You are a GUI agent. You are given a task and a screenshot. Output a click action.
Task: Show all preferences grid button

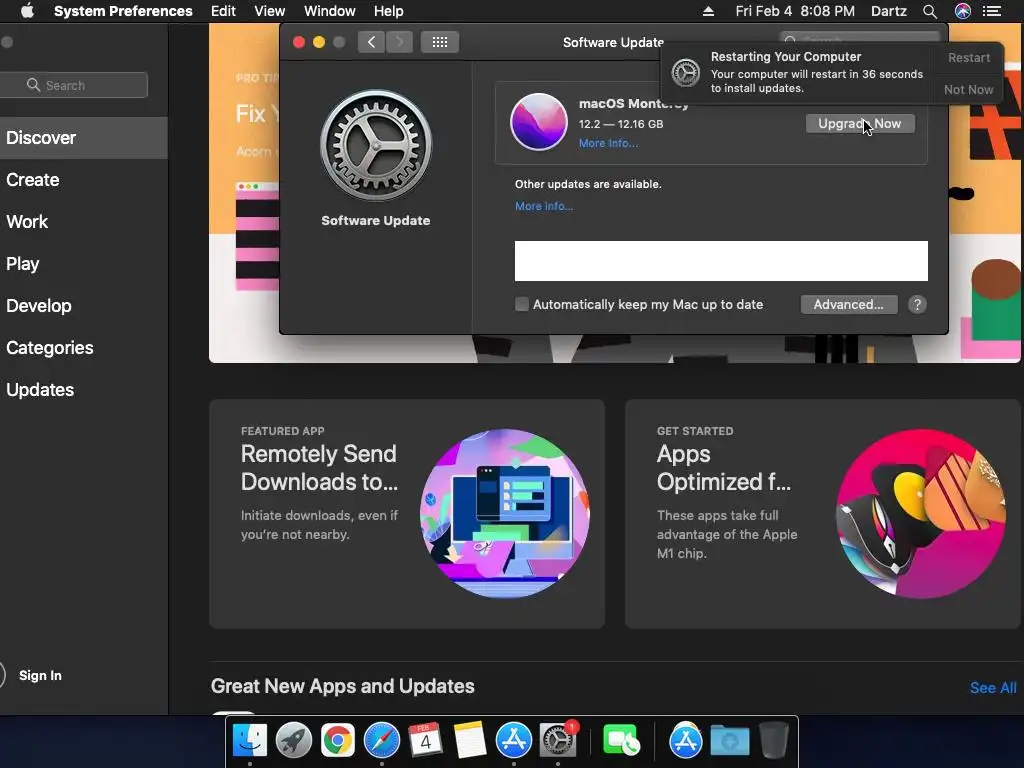pyautogui.click(x=440, y=42)
